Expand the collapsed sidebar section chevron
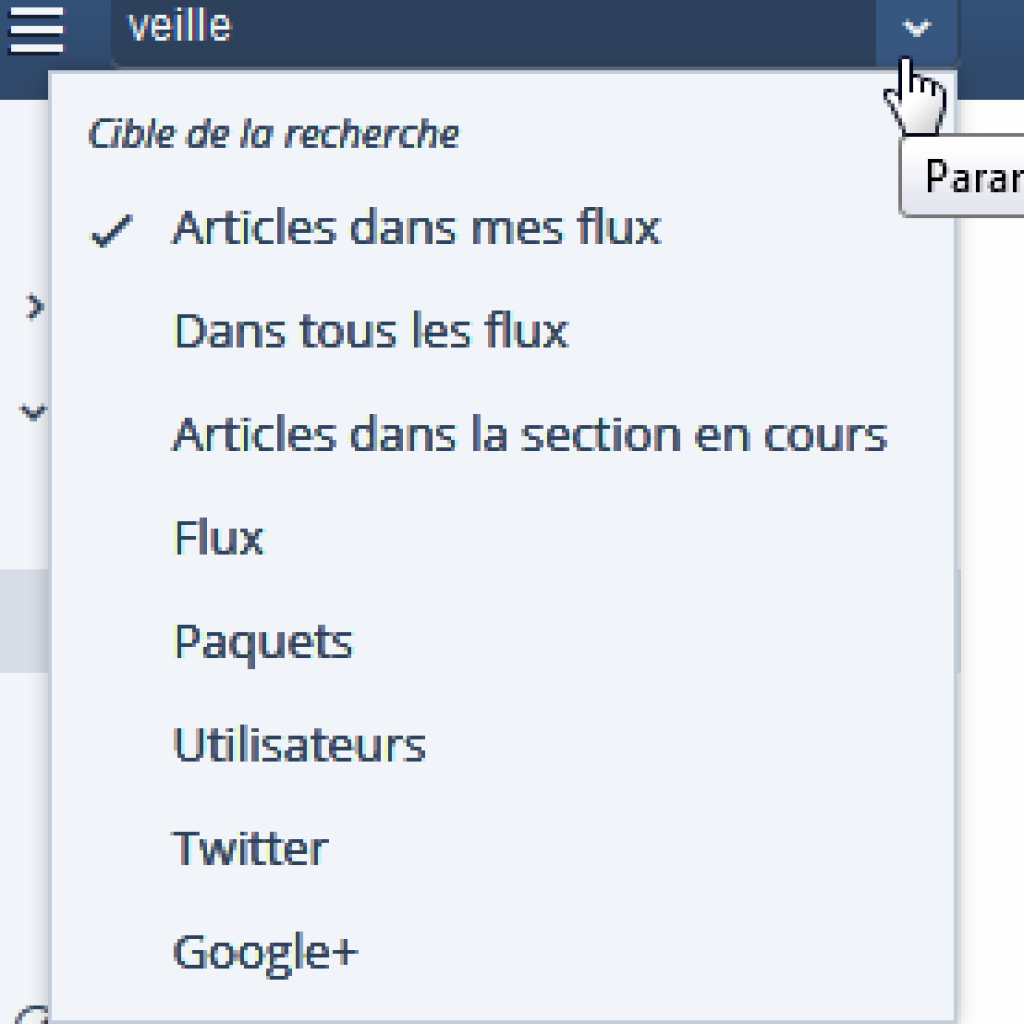Image resolution: width=1024 pixels, height=1024 pixels. coord(35,306)
